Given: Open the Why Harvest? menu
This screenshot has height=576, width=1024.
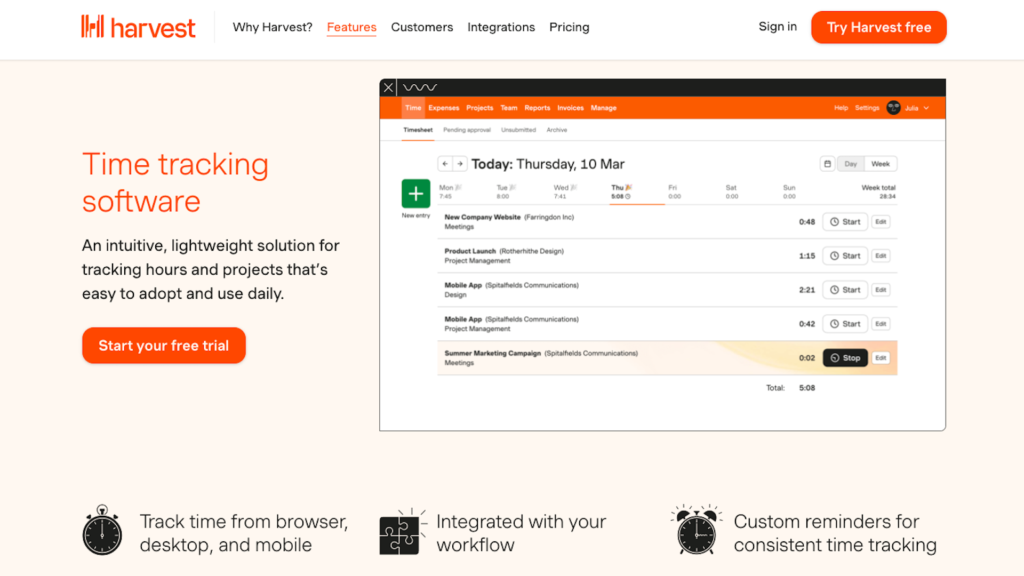Looking at the screenshot, I should point(272,27).
